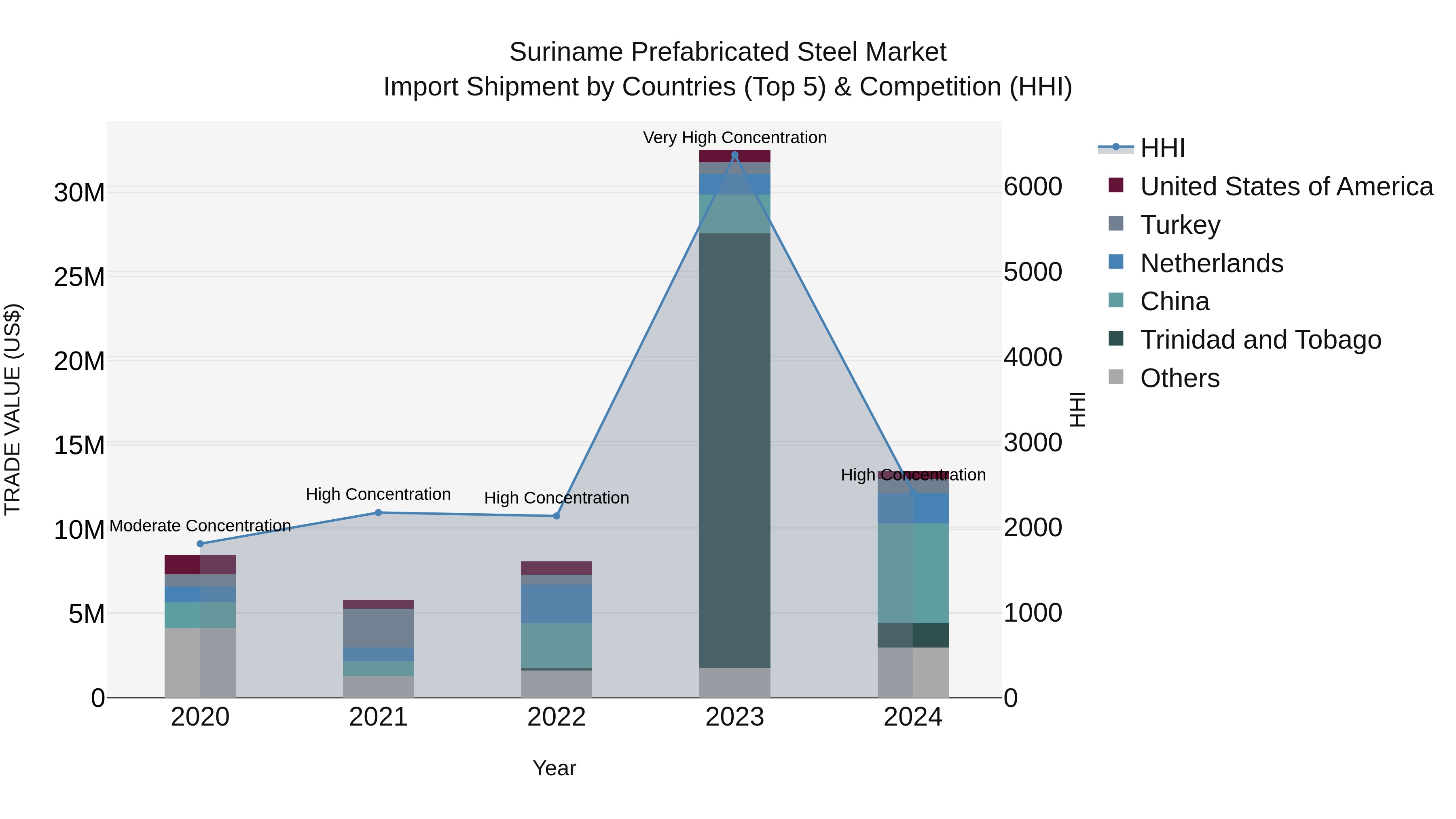Click the HHI peak marker for 2023

click(x=735, y=155)
